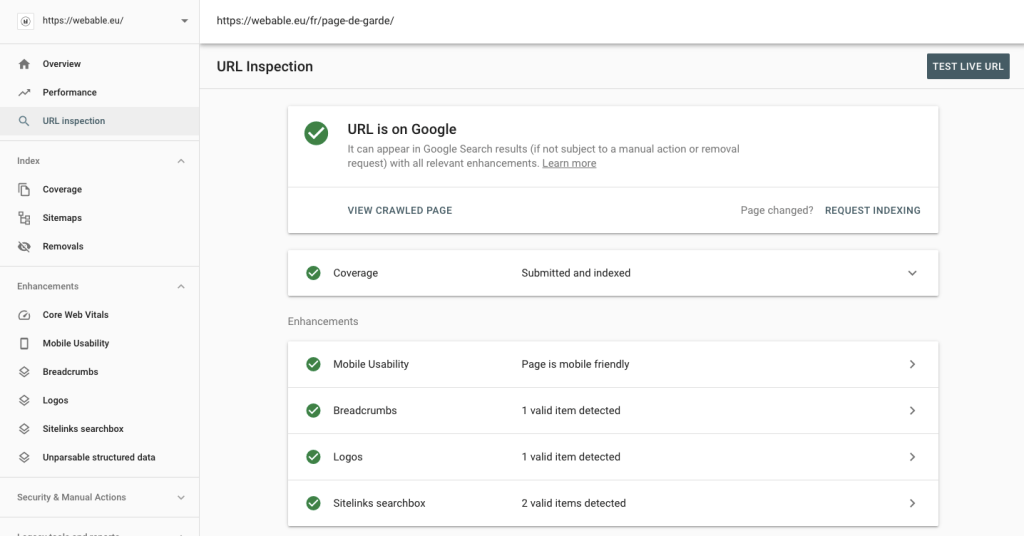Collapse the Index section chevron
The image size is (1024, 536).
pos(181,161)
